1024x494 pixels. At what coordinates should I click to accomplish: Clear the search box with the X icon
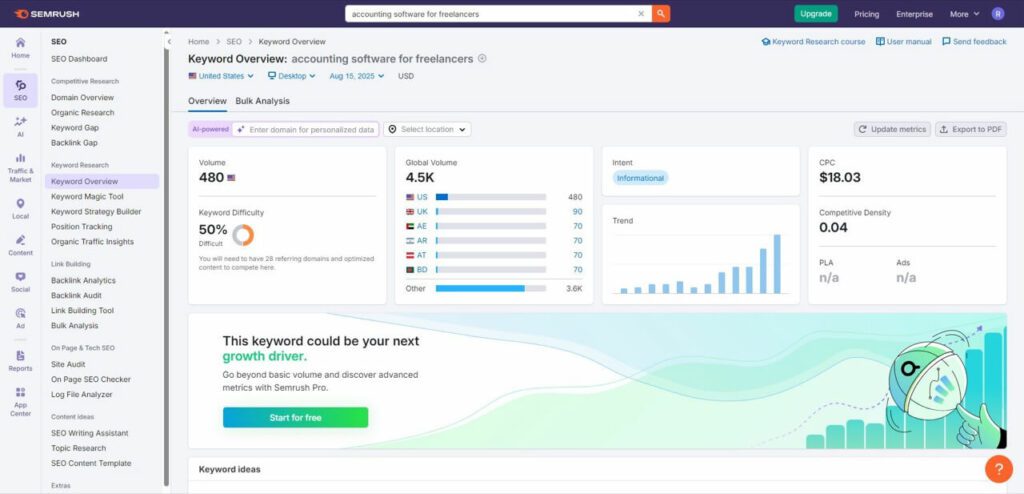tap(641, 14)
